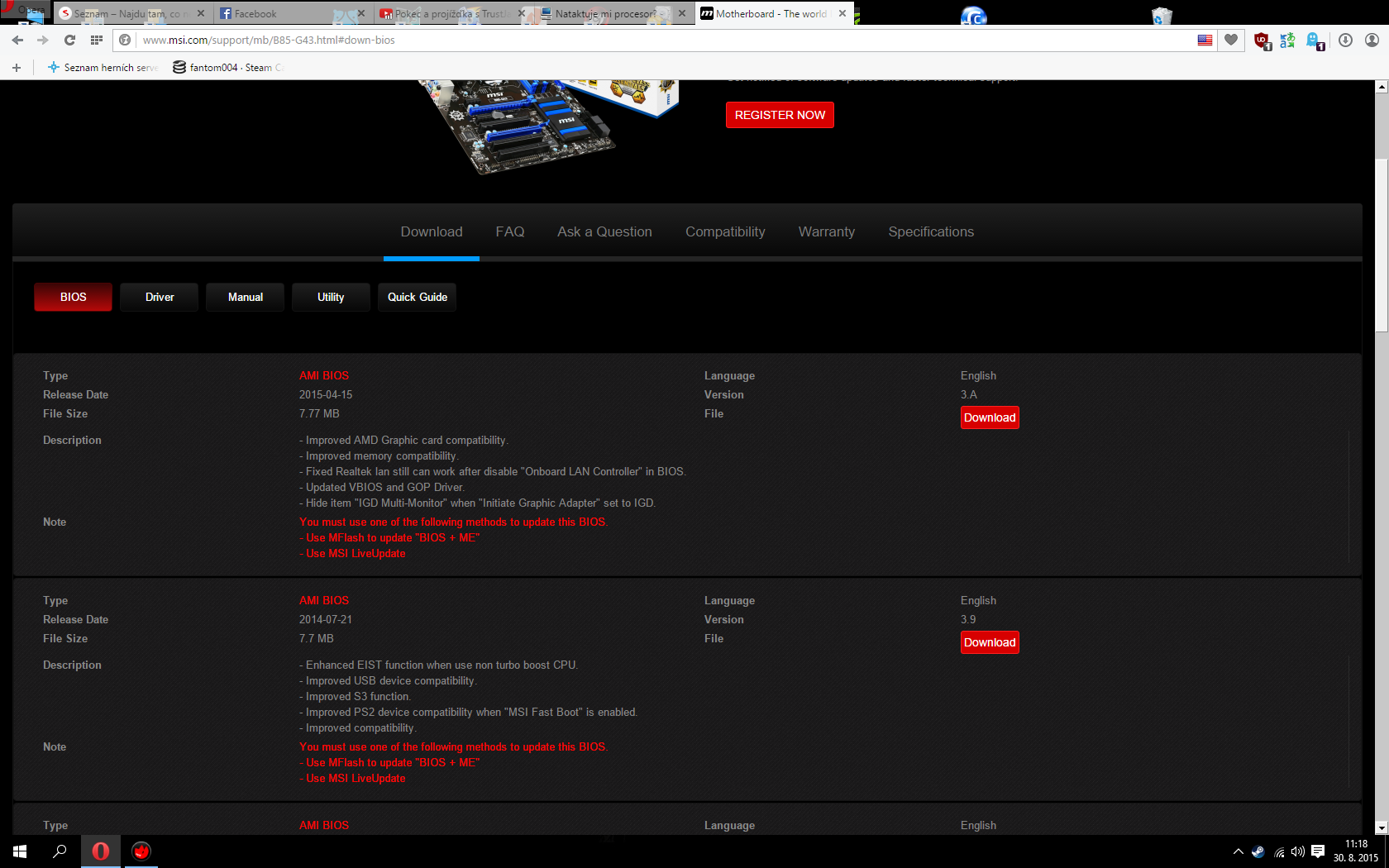The height and width of the screenshot is (868, 1389).
Task: Click the REGISTER NOW button
Action: 780,115
